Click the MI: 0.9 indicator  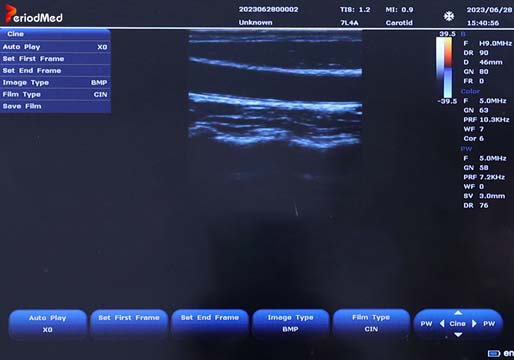pyautogui.click(x=399, y=10)
